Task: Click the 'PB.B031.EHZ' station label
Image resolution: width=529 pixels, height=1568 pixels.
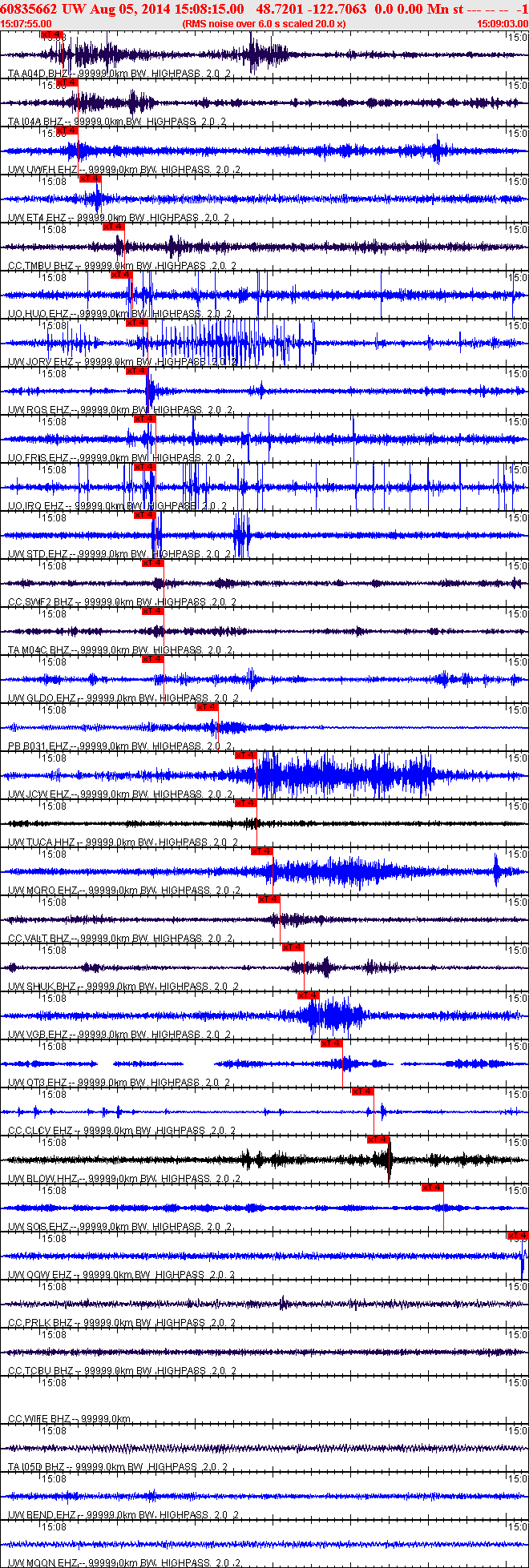Action: [38, 746]
